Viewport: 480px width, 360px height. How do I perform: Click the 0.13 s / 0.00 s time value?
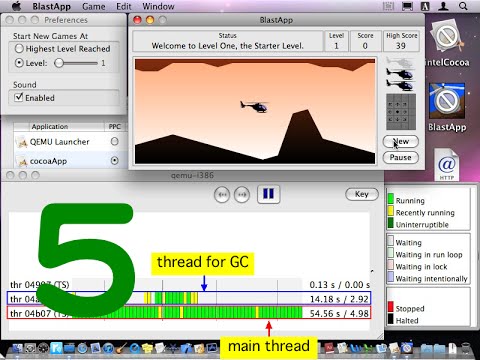[339, 285]
